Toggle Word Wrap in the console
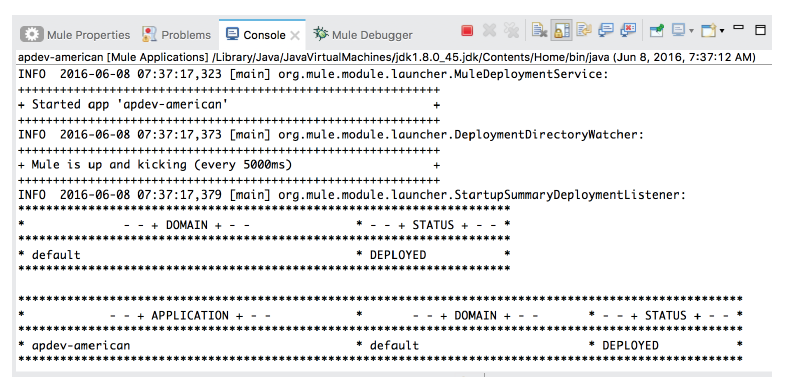 coord(583,31)
